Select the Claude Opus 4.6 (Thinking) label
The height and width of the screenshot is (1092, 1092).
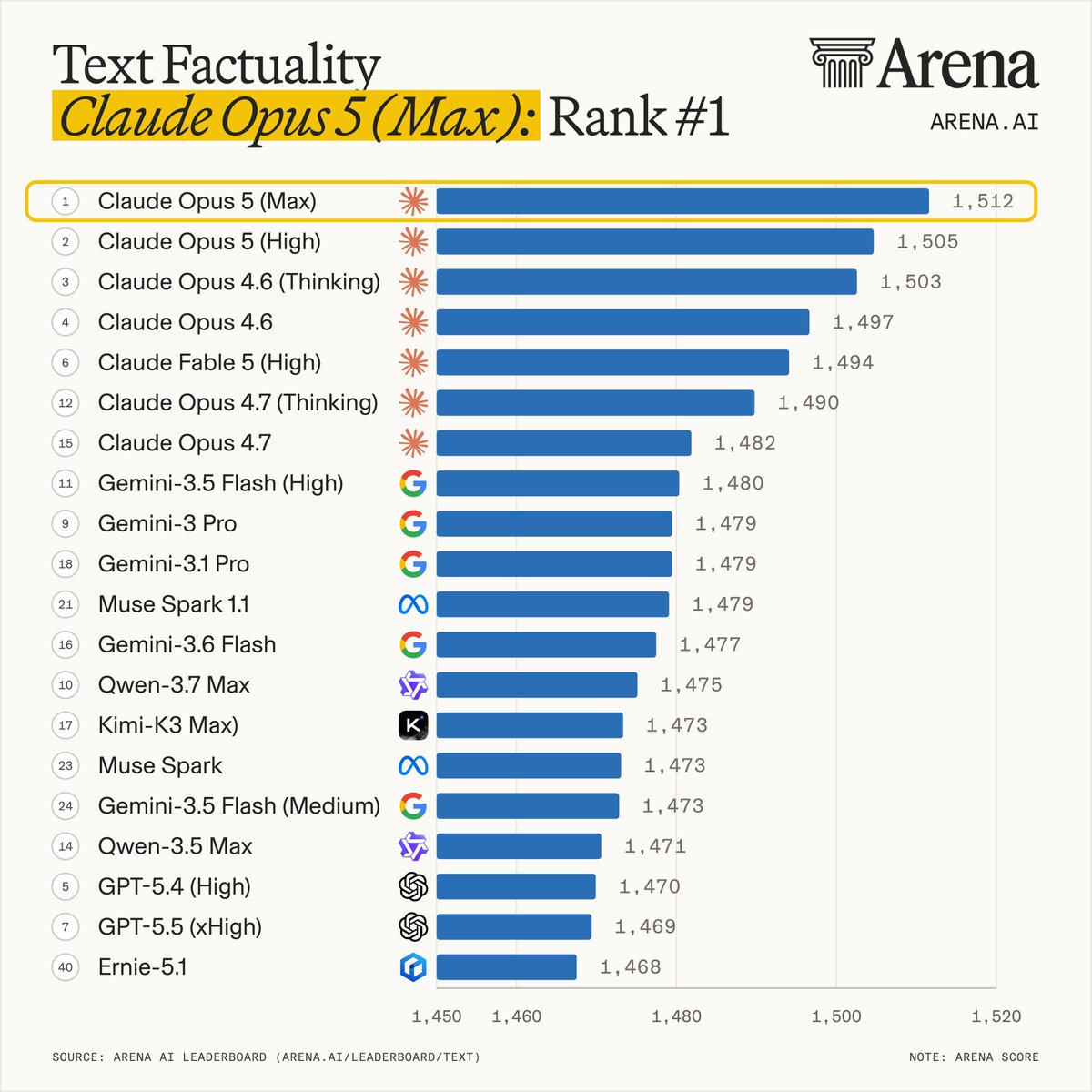(239, 282)
